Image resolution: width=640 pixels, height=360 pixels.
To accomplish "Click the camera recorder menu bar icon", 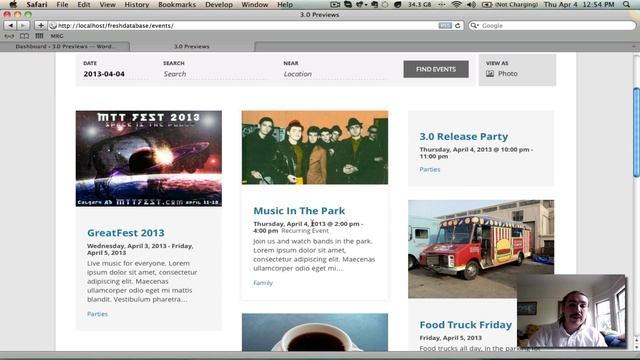I will (x=335, y=4).
